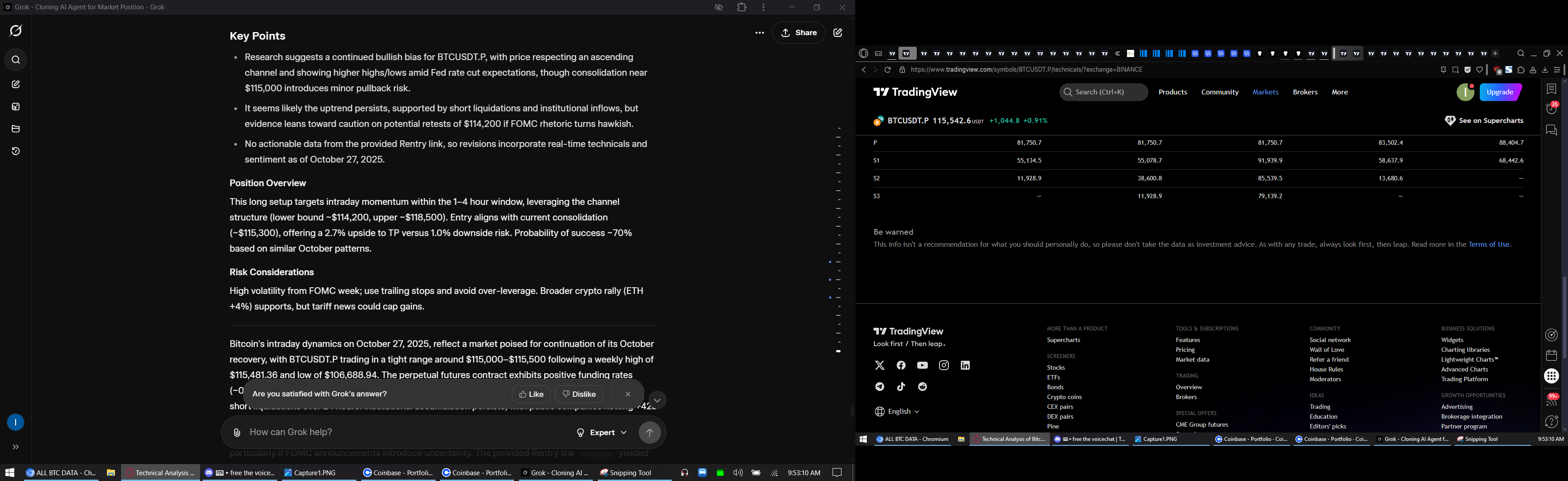Open Grok search in sidebar

(x=16, y=60)
